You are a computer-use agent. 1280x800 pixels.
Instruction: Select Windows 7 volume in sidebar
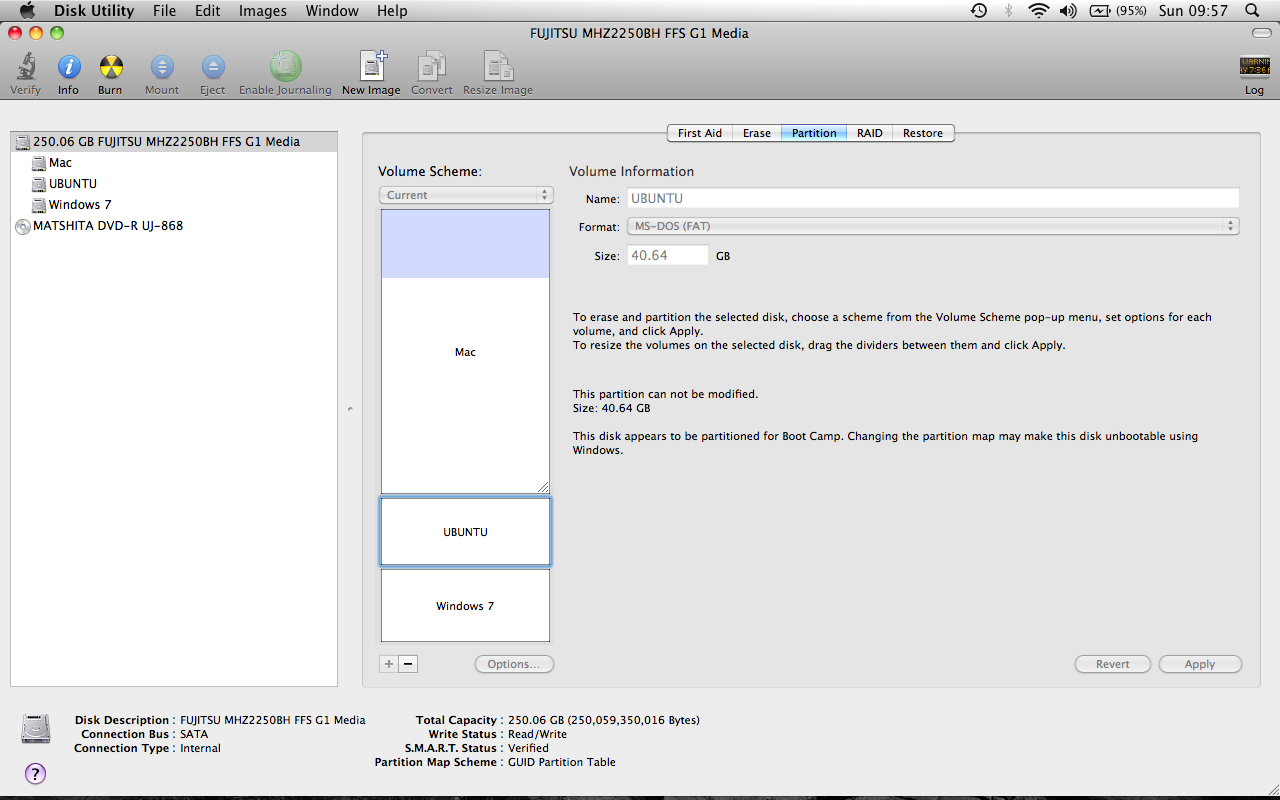click(x=80, y=205)
